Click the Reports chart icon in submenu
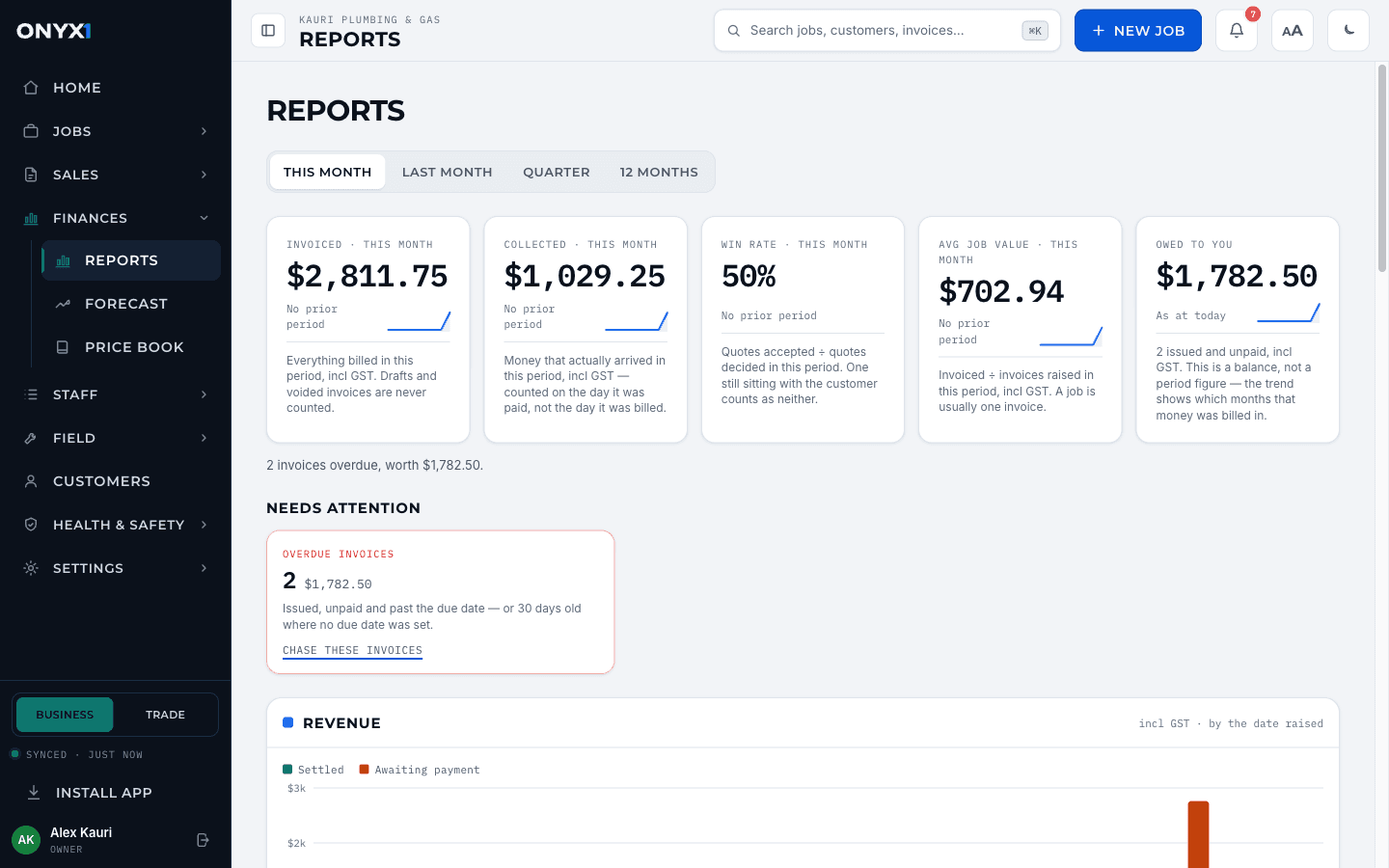This screenshot has height=868, width=1389. pos(63,260)
